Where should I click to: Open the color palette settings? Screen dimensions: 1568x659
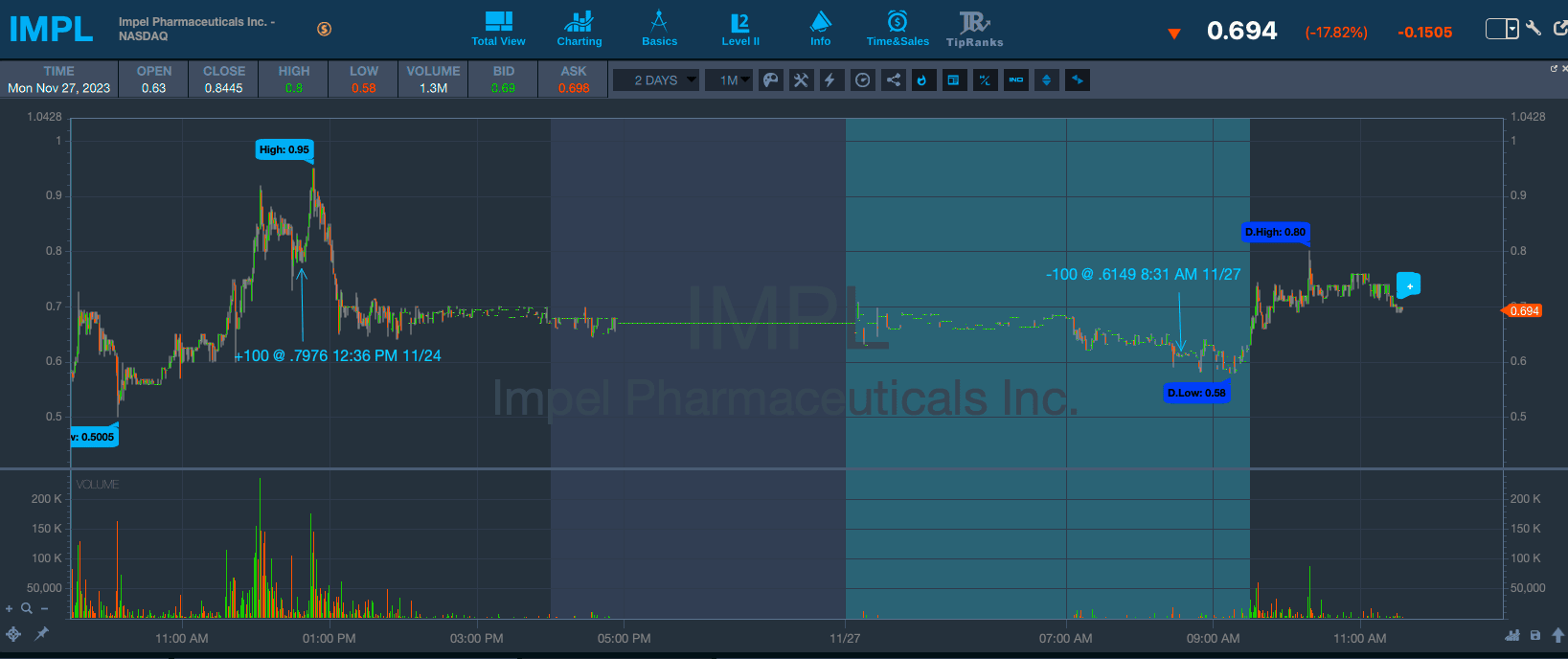(771, 80)
